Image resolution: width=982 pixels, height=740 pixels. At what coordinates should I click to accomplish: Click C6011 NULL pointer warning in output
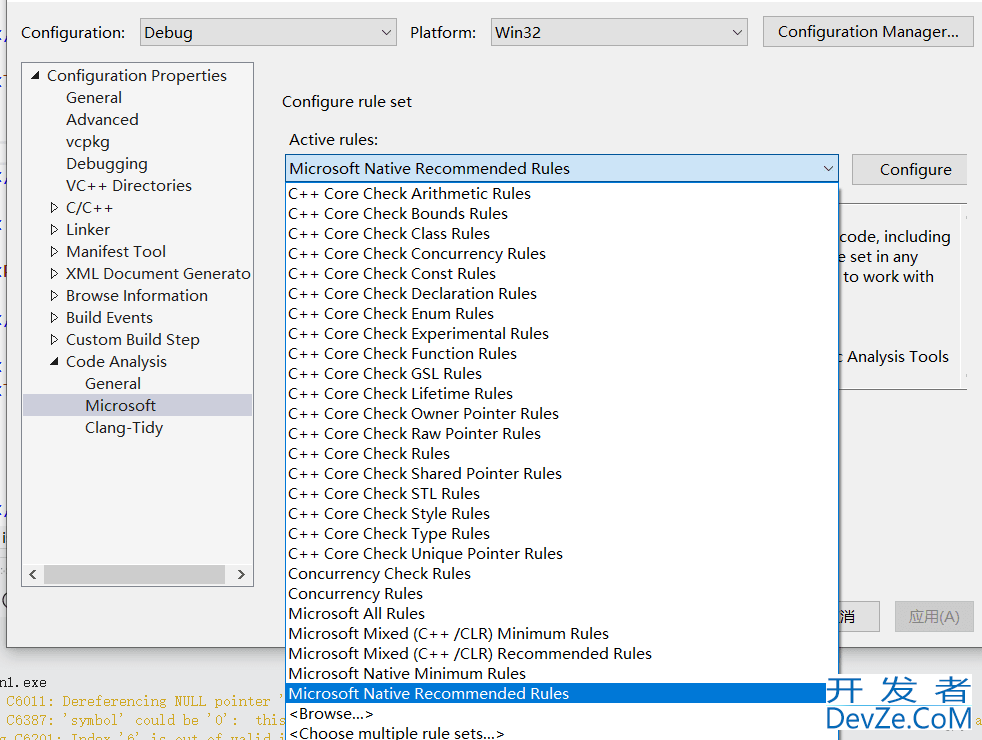point(144,701)
